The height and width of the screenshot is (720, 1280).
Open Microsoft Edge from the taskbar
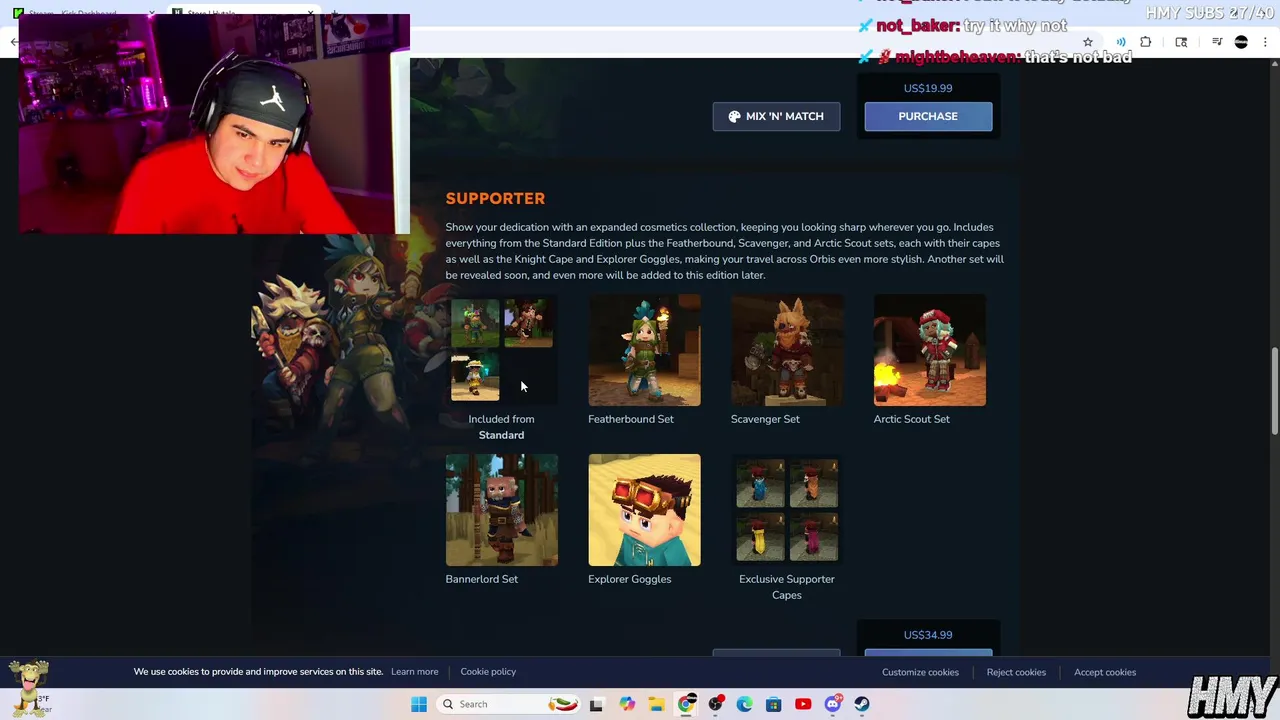pos(745,704)
